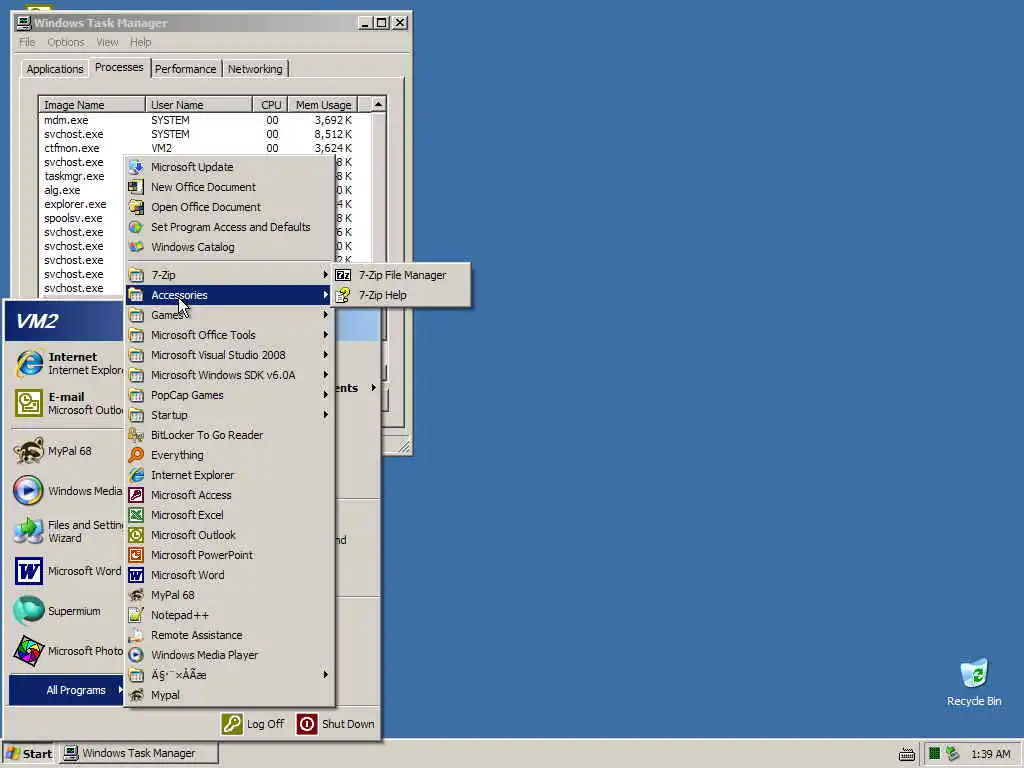
Task: Launch the Windows Catalog icon
Action: coord(136,247)
